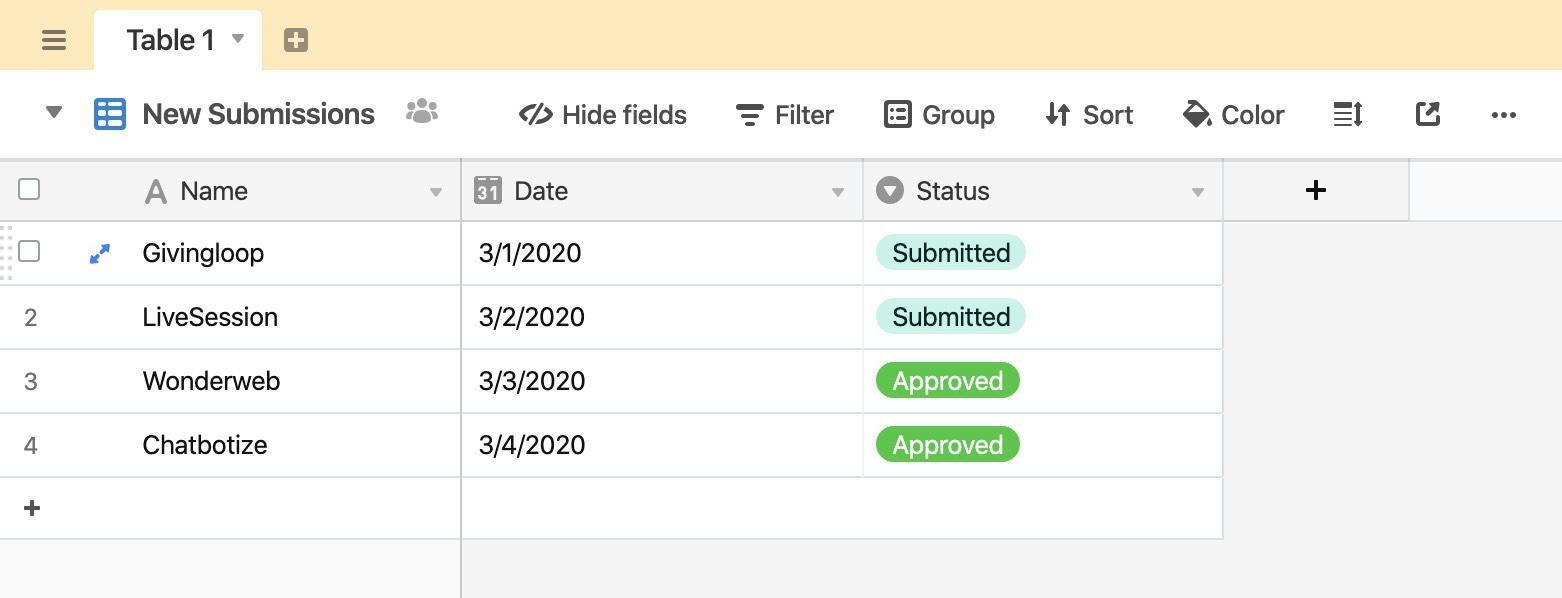Open the hamburger menu of tables
This screenshot has height=598, width=1562.
click(54, 40)
